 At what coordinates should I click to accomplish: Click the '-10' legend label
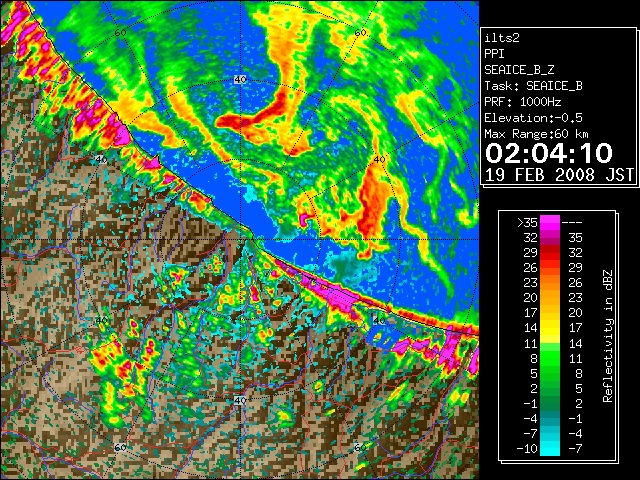pyautogui.click(x=527, y=449)
